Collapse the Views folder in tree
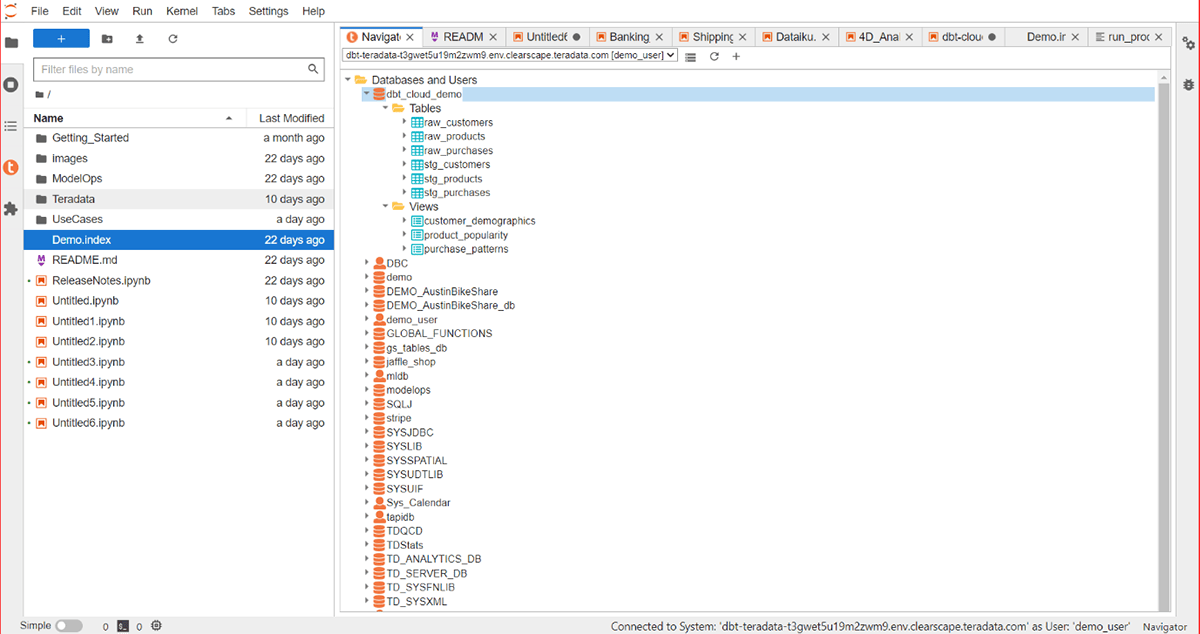The height and width of the screenshot is (634, 1200). pyautogui.click(x=386, y=207)
